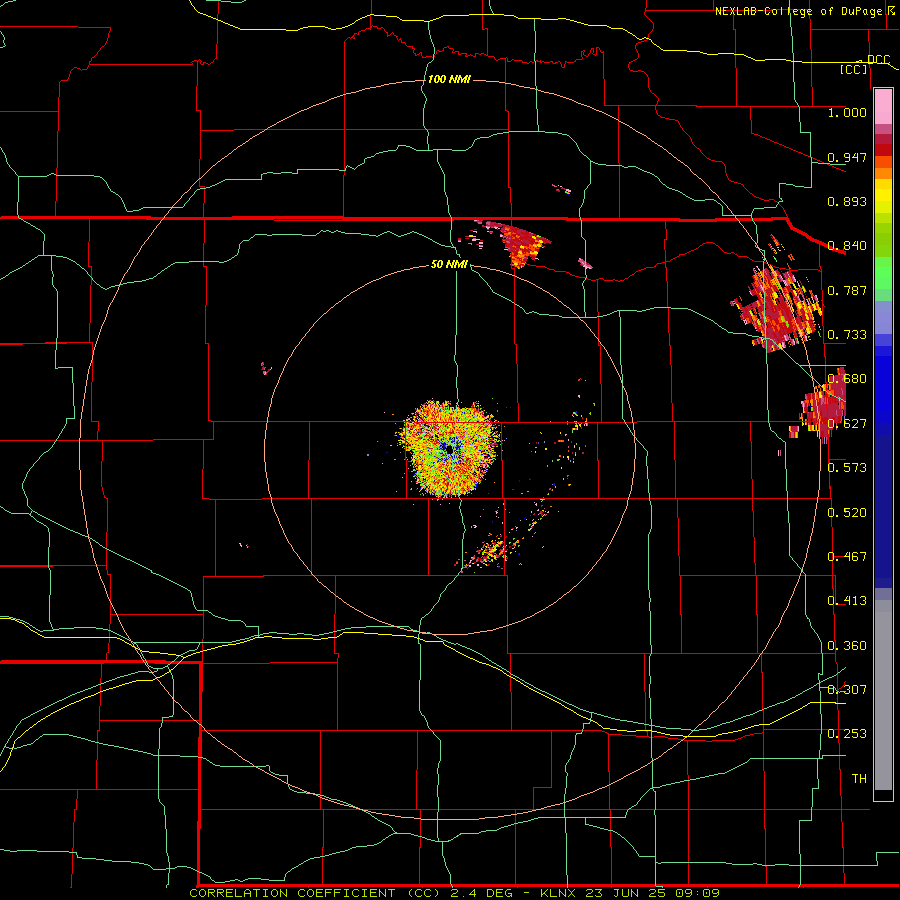Click the 0.253 color scale label
This screenshot has width=900, height=900.
847,734
